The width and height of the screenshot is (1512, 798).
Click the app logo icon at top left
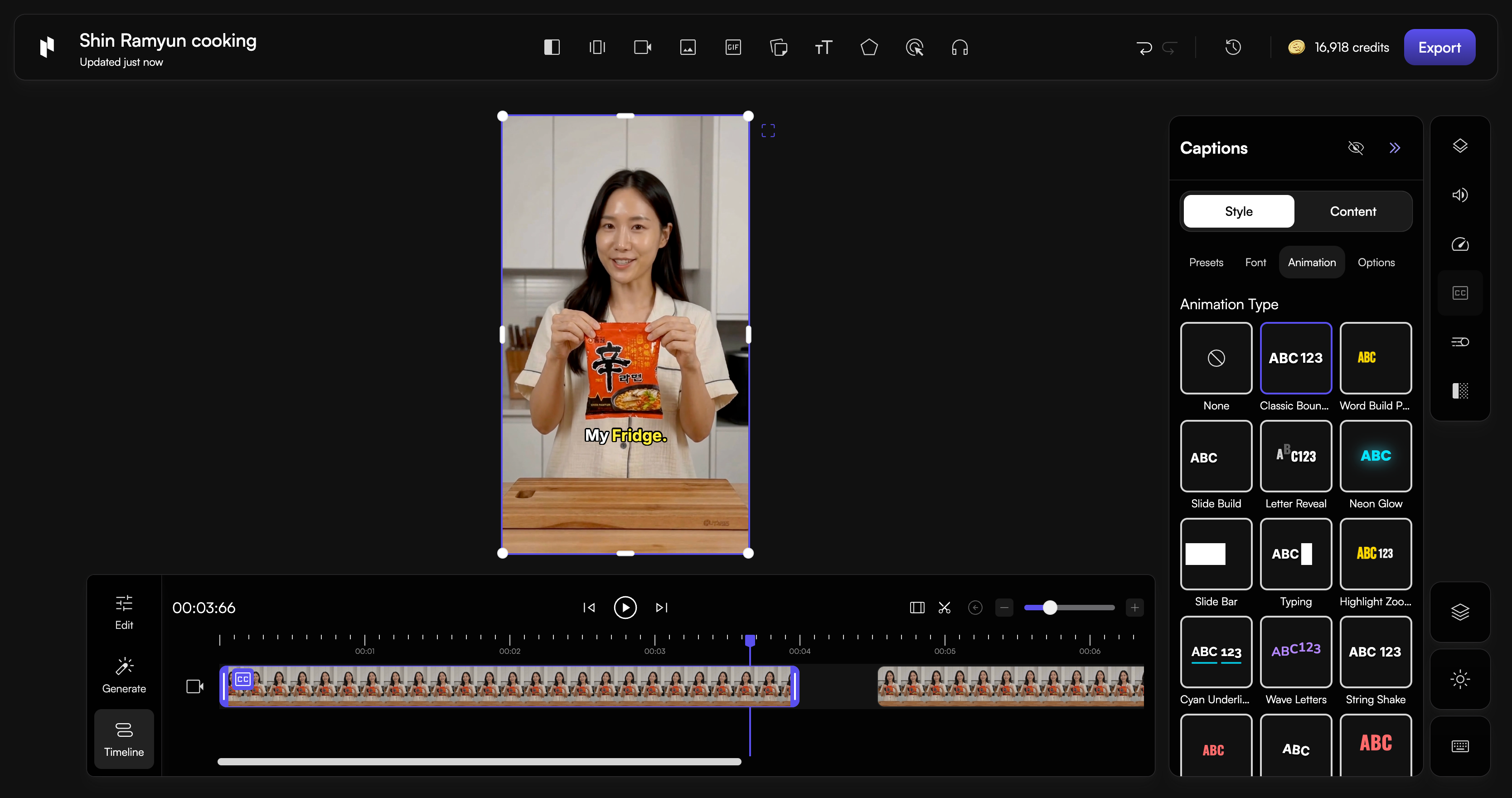pos(47,47)
